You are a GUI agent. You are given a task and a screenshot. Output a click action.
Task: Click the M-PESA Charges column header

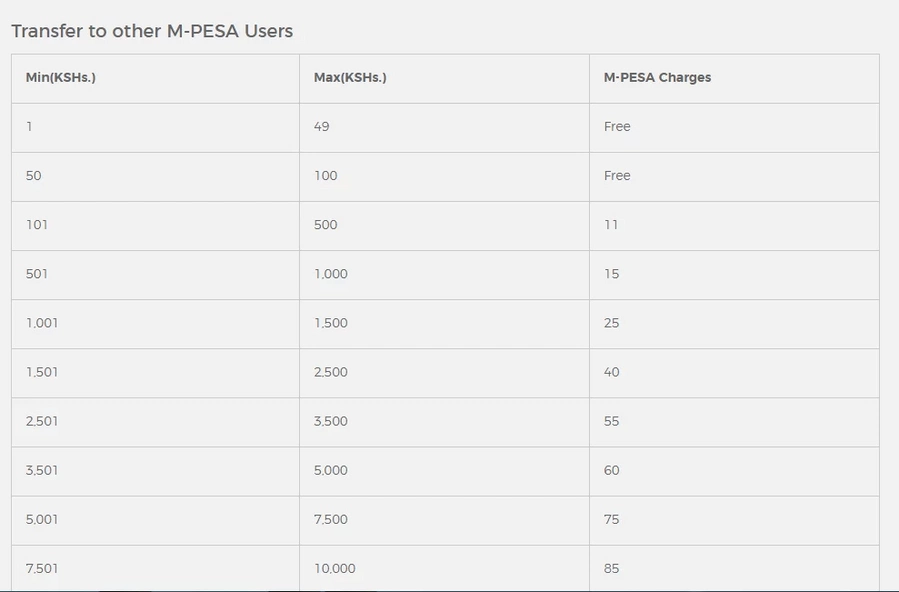click(657, 77)
